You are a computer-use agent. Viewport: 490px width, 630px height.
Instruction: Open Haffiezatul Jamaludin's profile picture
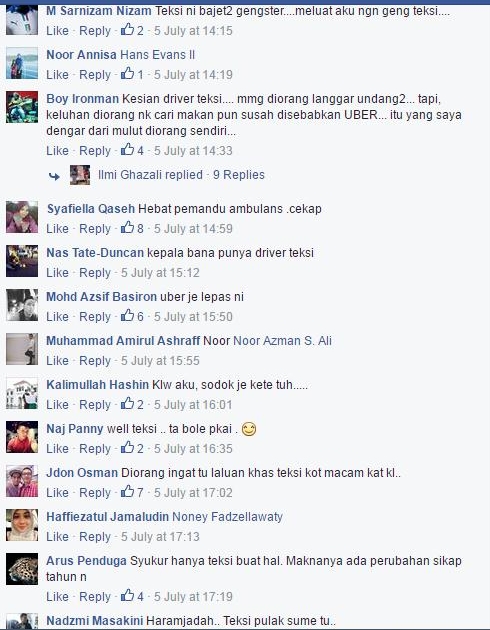(22, 525)
